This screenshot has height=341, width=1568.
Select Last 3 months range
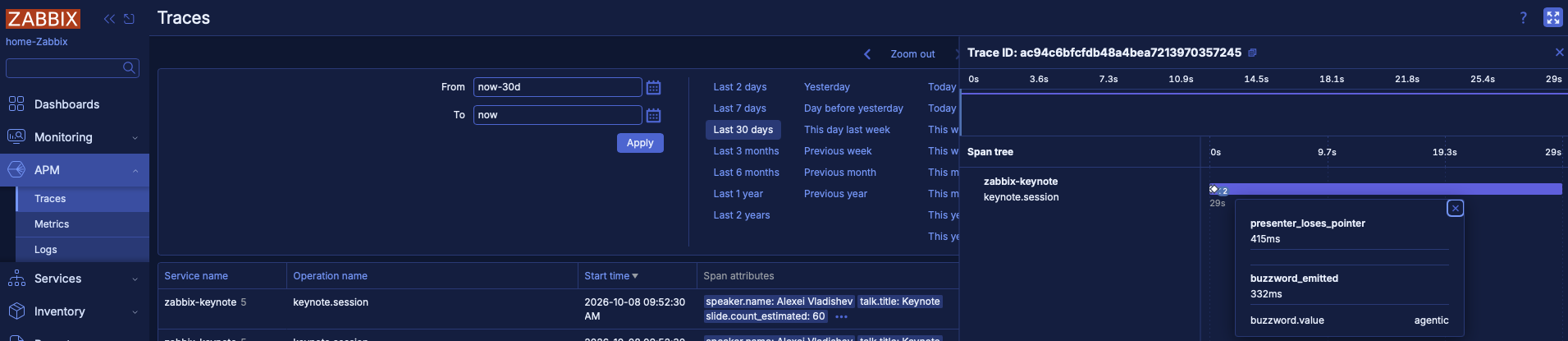pyautogui.click(x=746, y=151)
